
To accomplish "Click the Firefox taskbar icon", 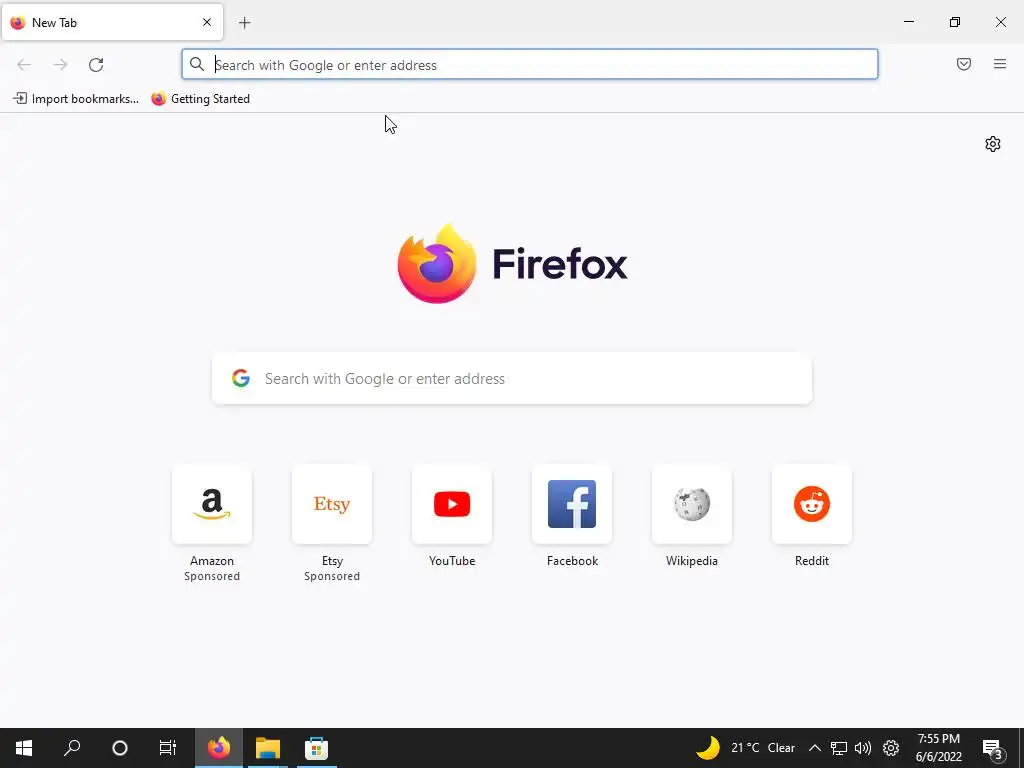I will click(219, 748).
